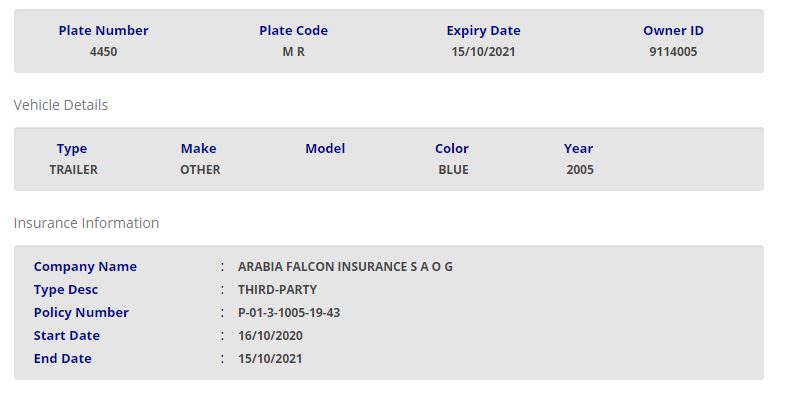
Task: Click the Model column header
Action: tap(325, 148)
